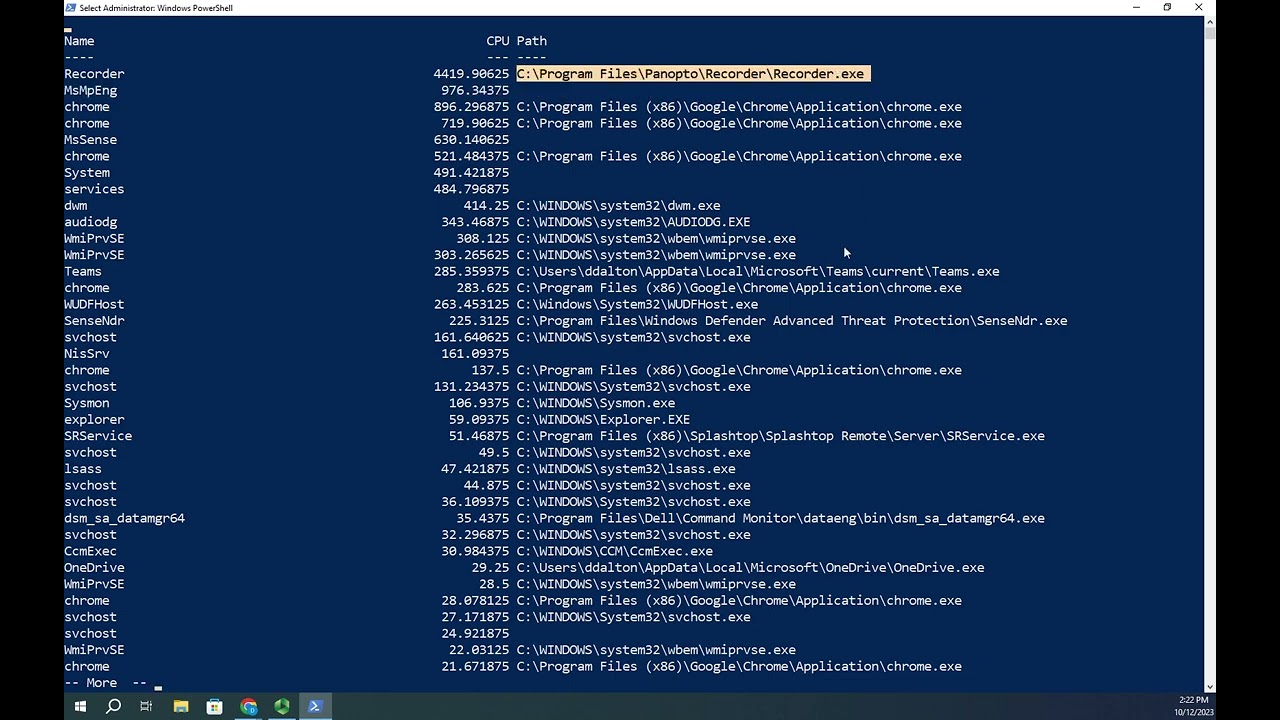Screen dimensions: 1280x720
Task: Click the SenseNdr.exe path
Action: (x=792, y=321)
